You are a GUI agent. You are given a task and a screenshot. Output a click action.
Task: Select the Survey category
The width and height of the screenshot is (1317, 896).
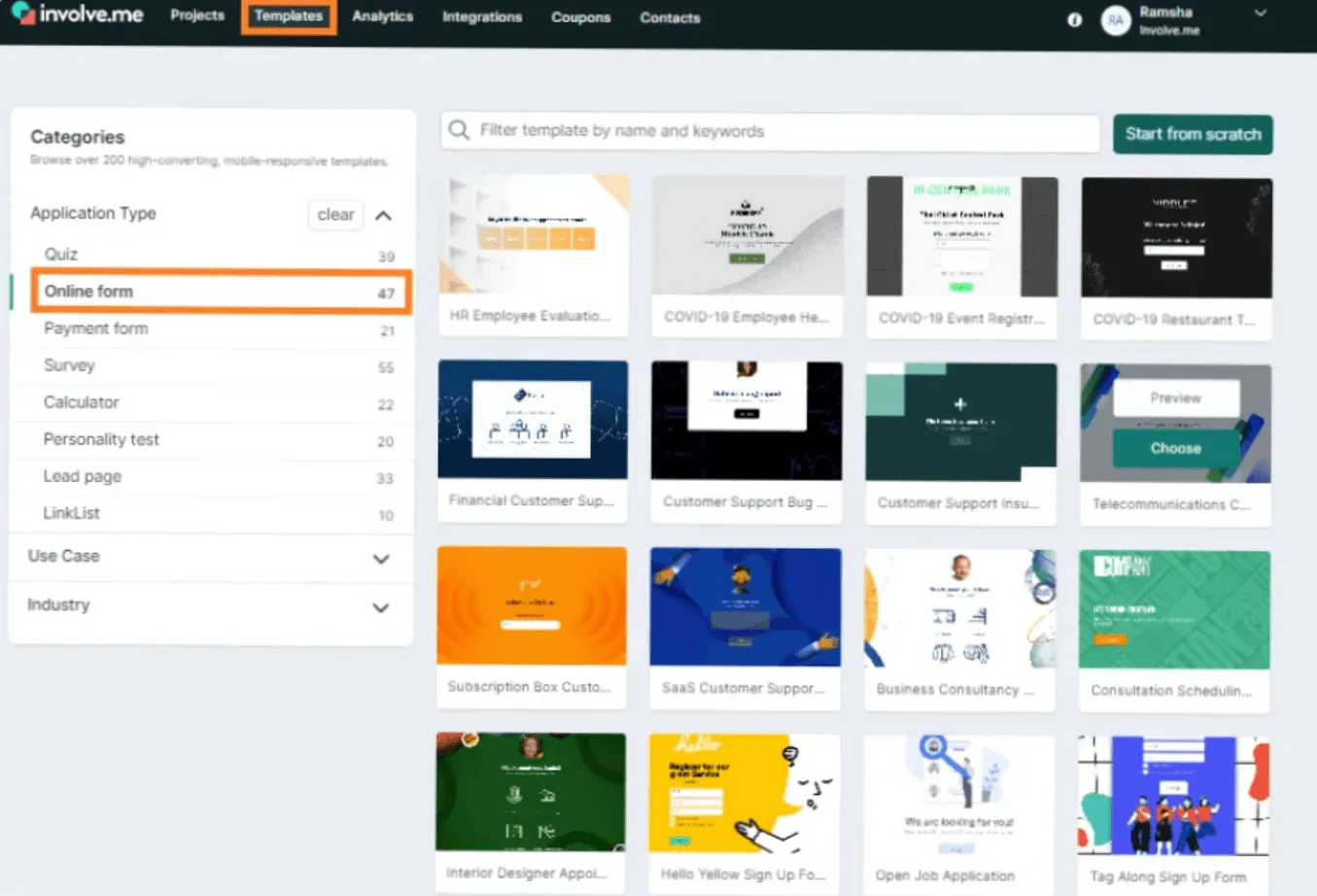point(219,365)
